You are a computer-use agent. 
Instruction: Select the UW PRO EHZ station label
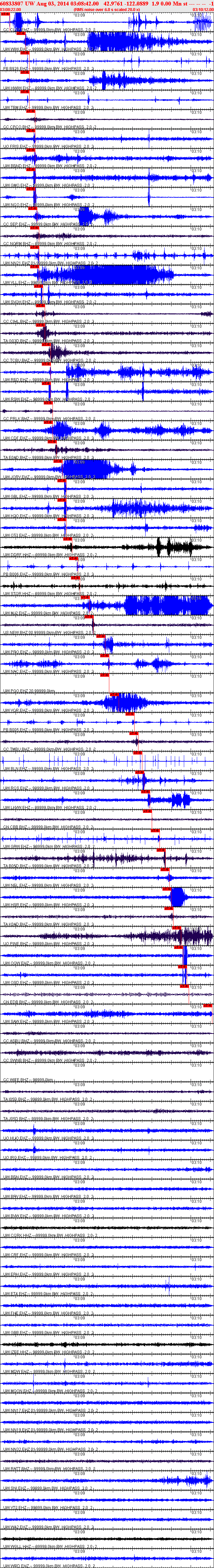(49, 653)
